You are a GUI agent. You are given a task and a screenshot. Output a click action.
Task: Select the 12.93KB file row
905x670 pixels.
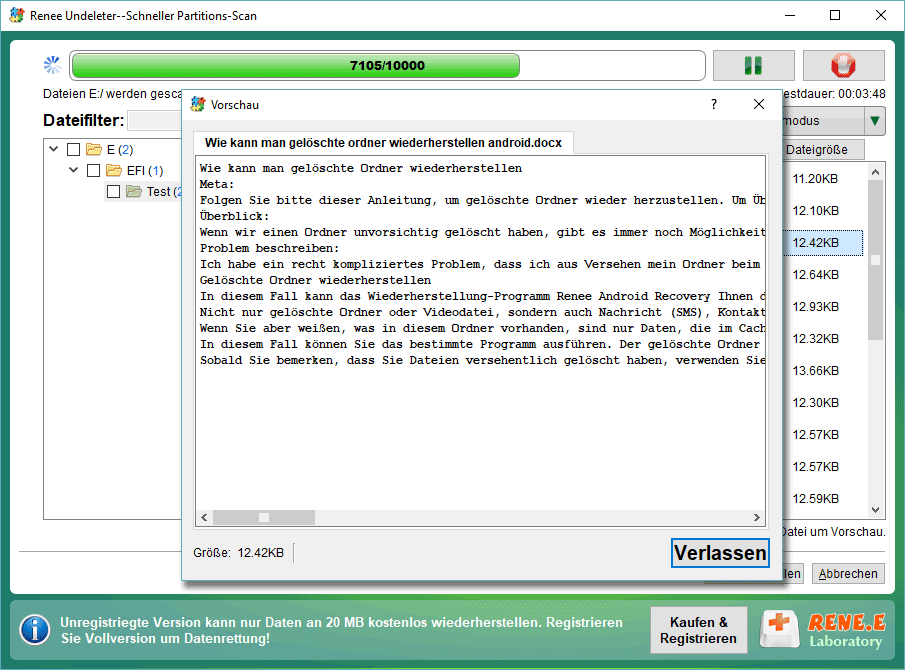point(822,306)
